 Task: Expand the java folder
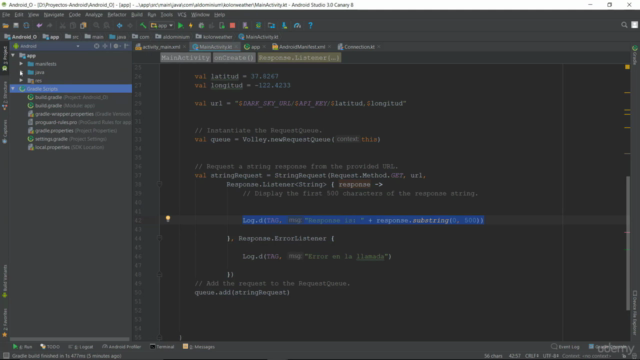pos(21,72)
